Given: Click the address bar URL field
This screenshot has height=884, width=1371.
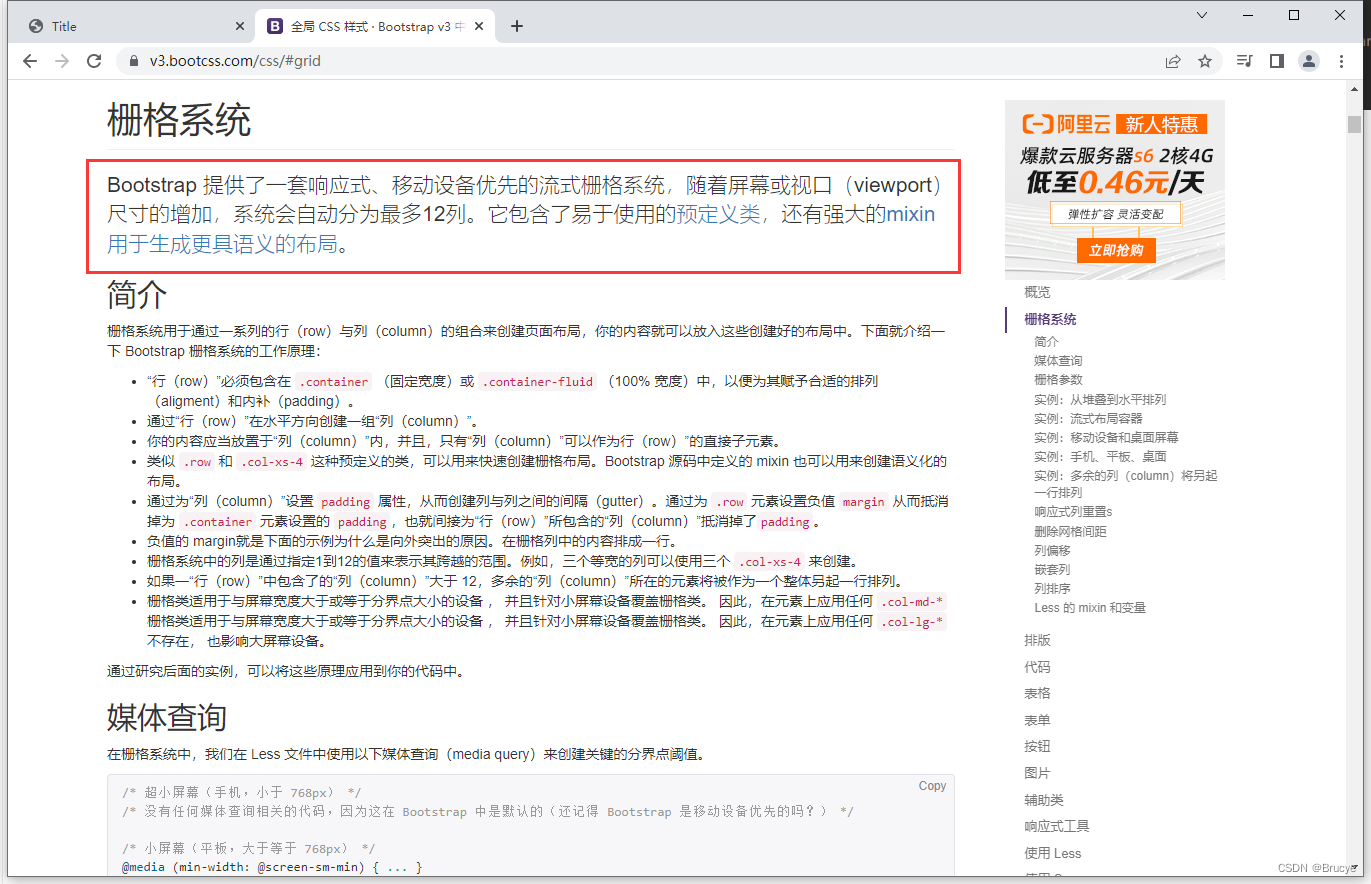Looking at the screenshot, I should tap(640, 61).
